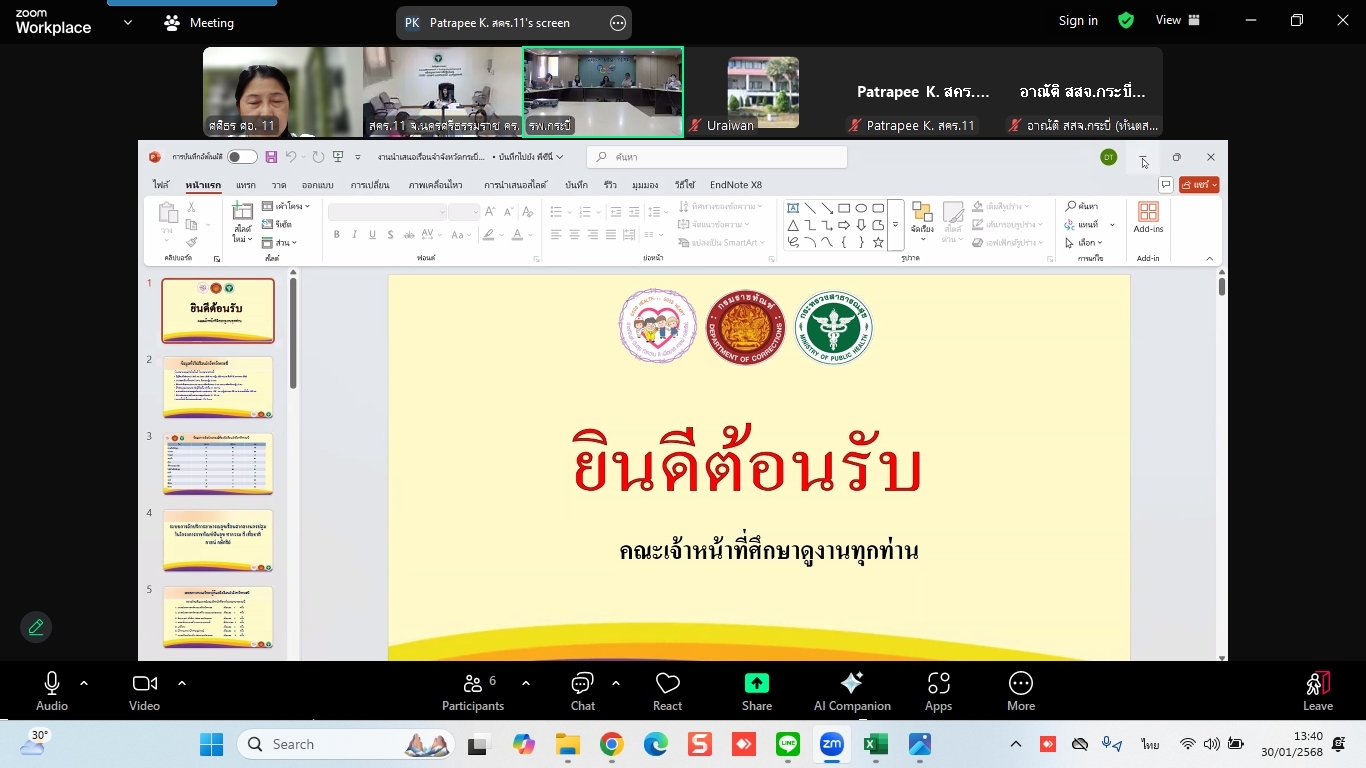1366x768 pixels.
Task: Choose the Oval shape from shapes gallery
Action: [x=861, y=208]
